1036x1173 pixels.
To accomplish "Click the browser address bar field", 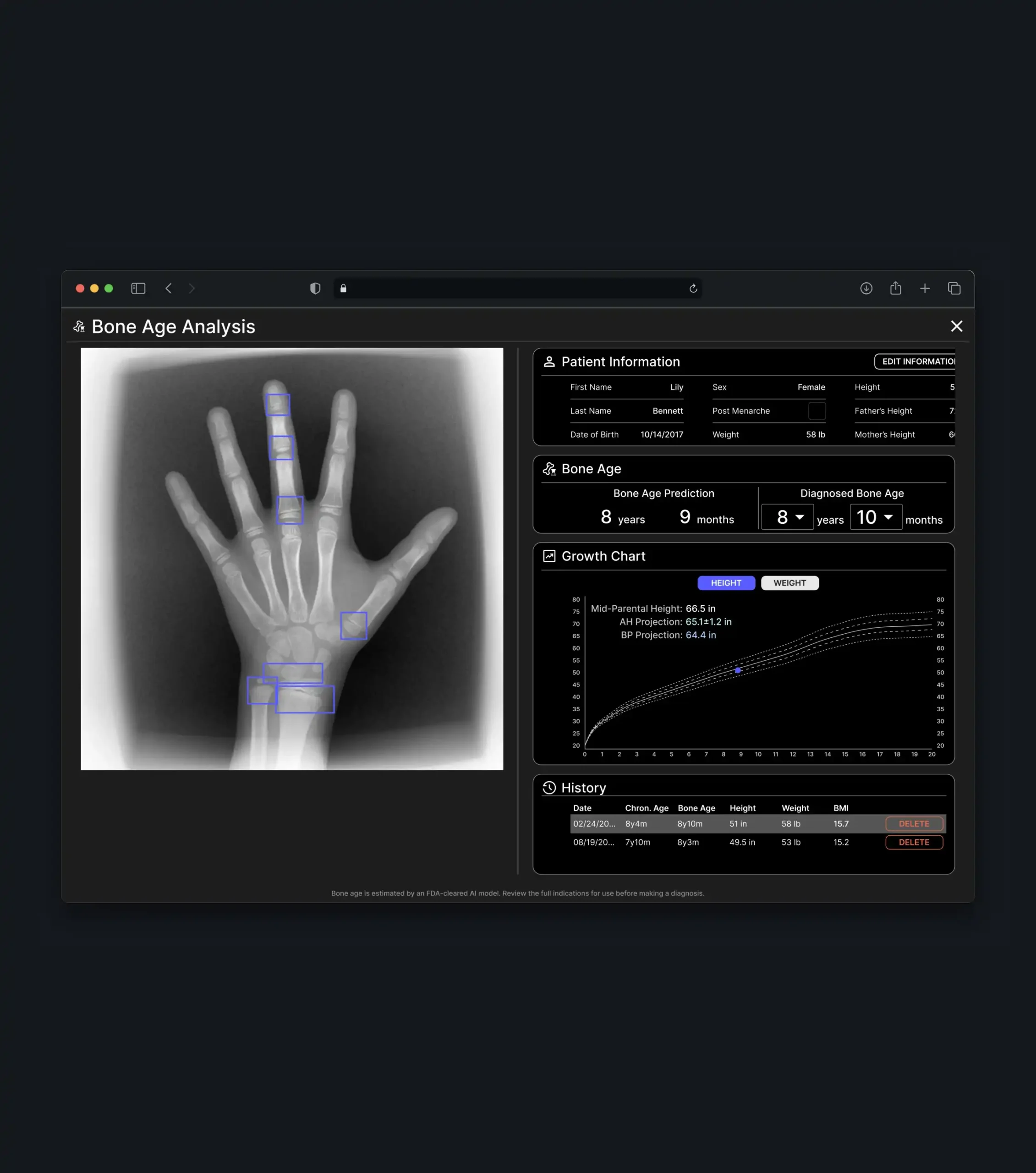I will pyautogui.click(x=517, y=288).
